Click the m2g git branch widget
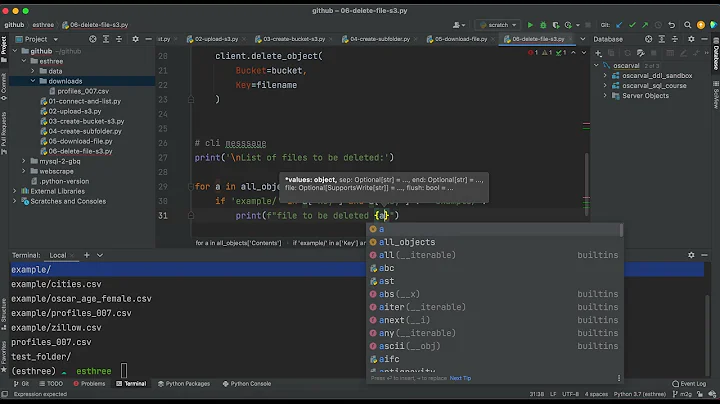720x404 pixels. 682,394
